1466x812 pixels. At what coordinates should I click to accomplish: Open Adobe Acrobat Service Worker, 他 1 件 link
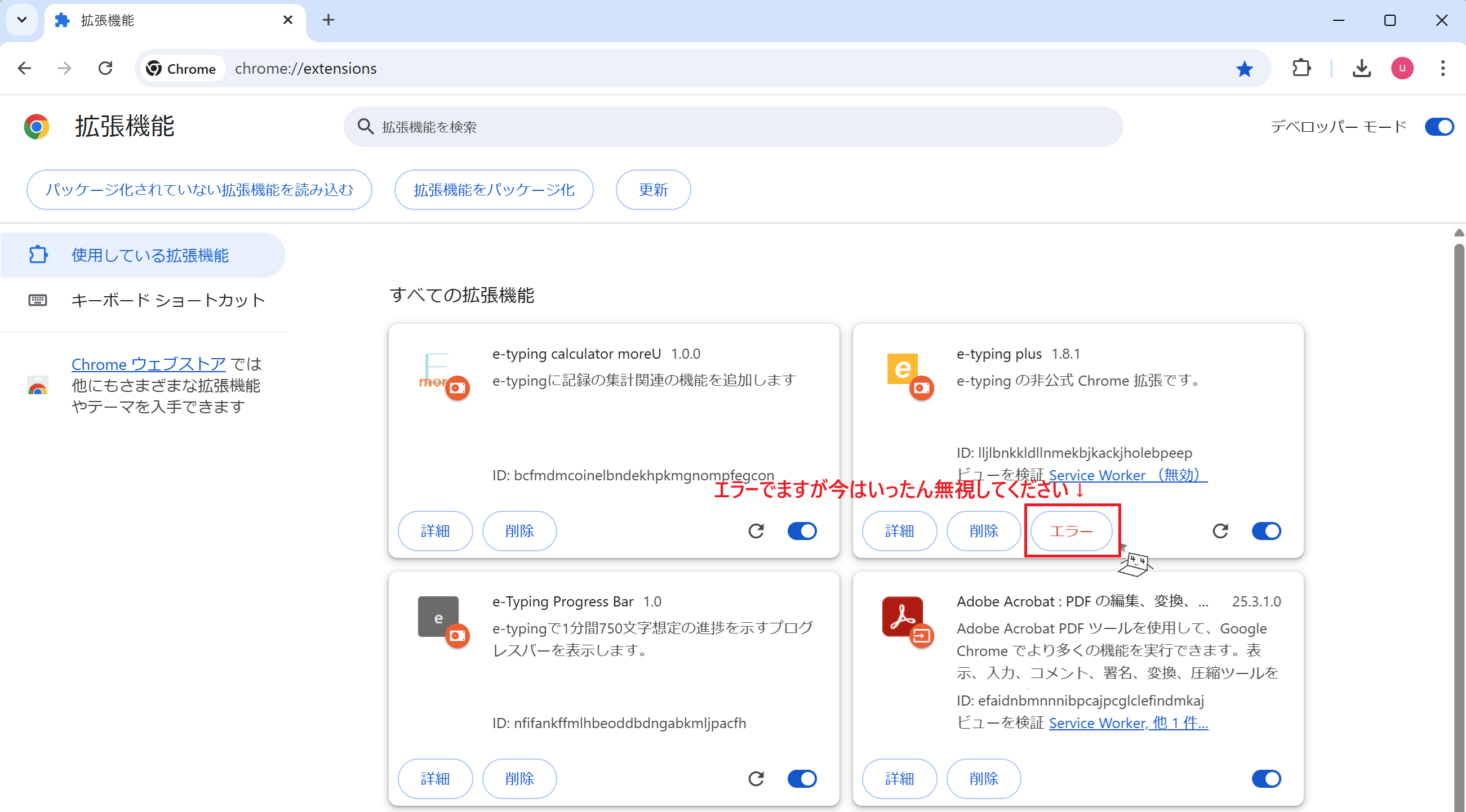click(1129, 722)
